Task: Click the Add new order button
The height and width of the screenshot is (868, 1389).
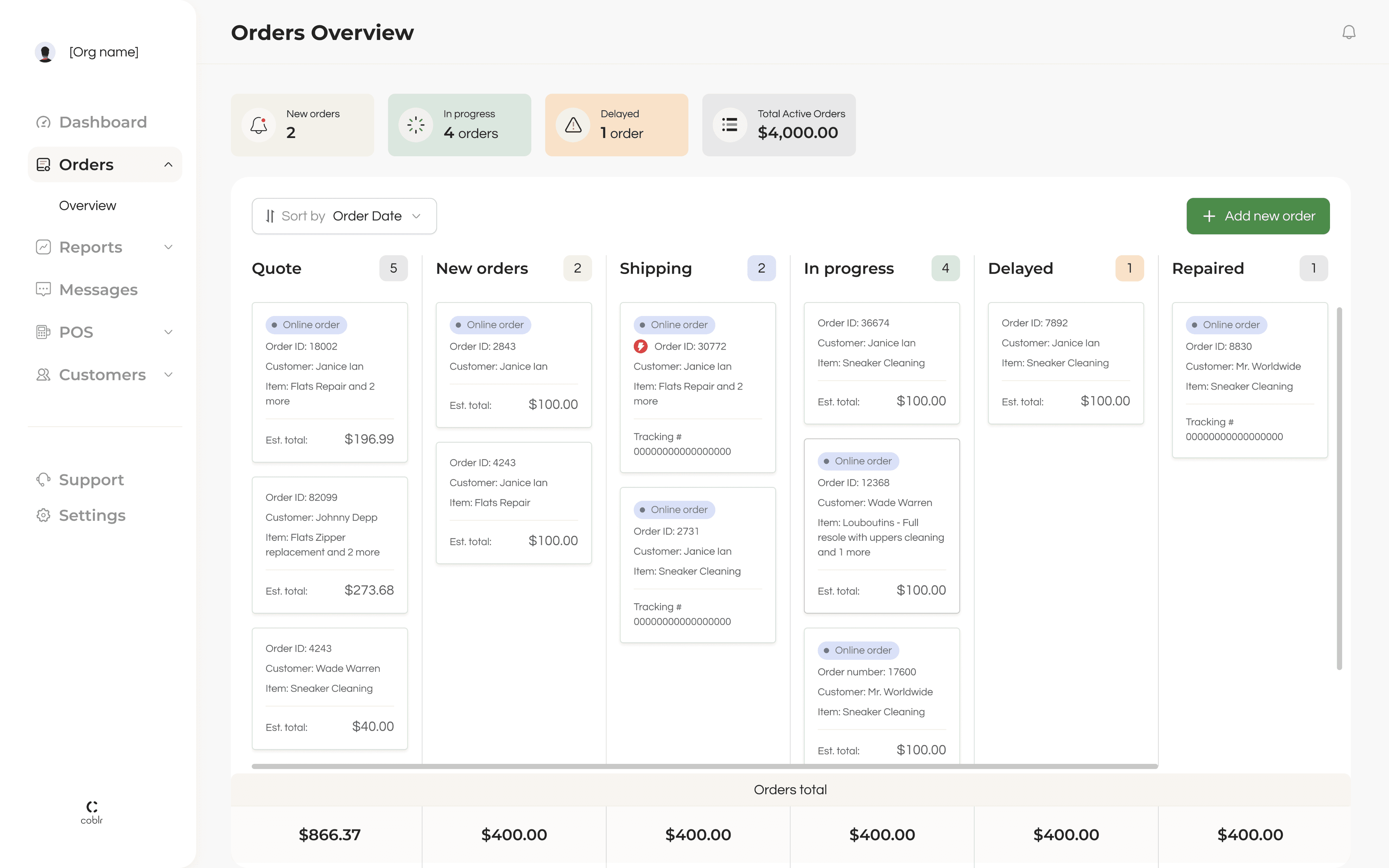Action: [1257, 216]
